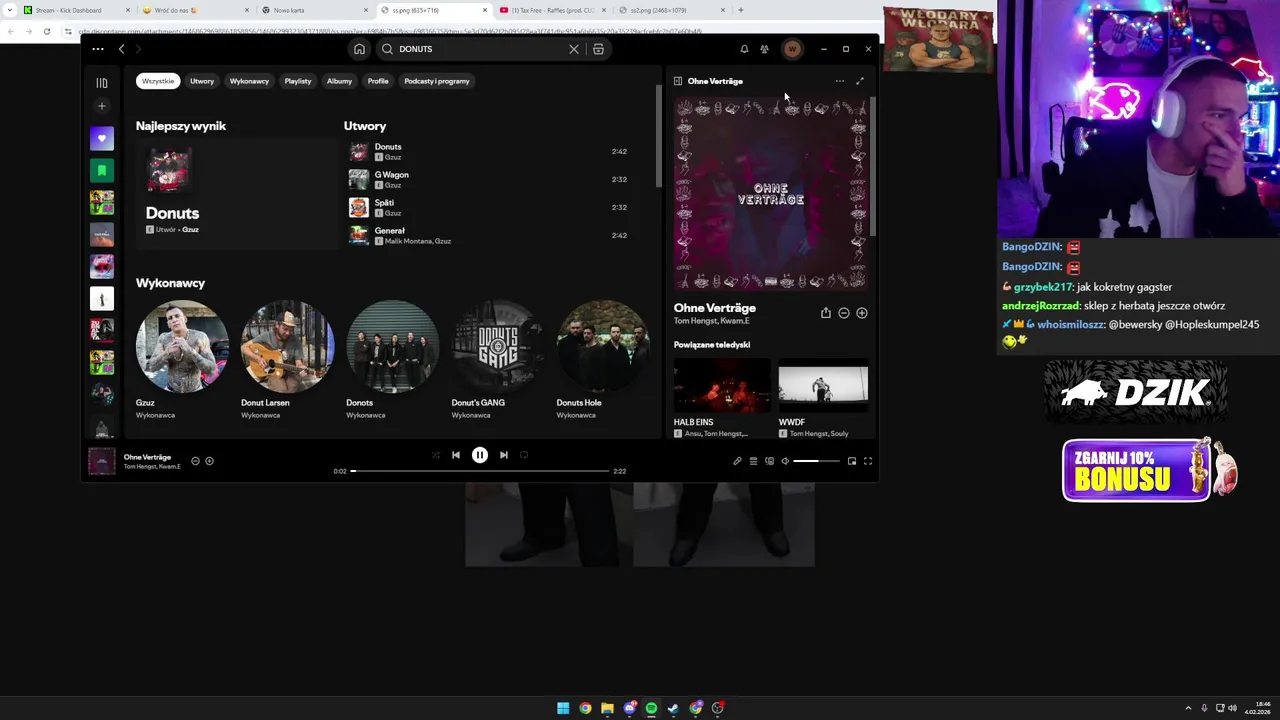Open the Donots artist card
1280x720 pixels.
coord(392,360)
